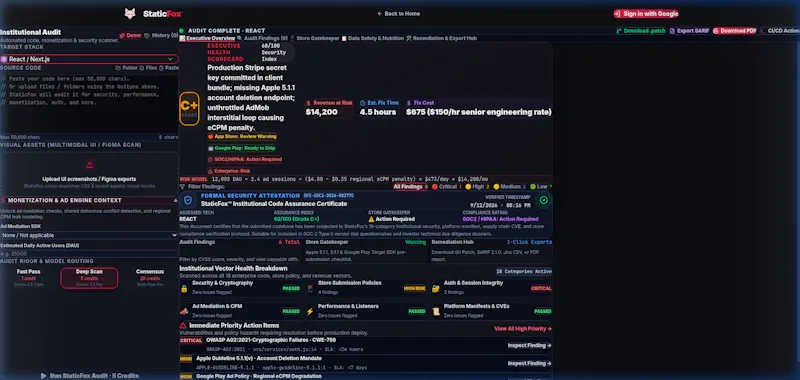Select Deep Scan audit rigor

click(89, 278)
